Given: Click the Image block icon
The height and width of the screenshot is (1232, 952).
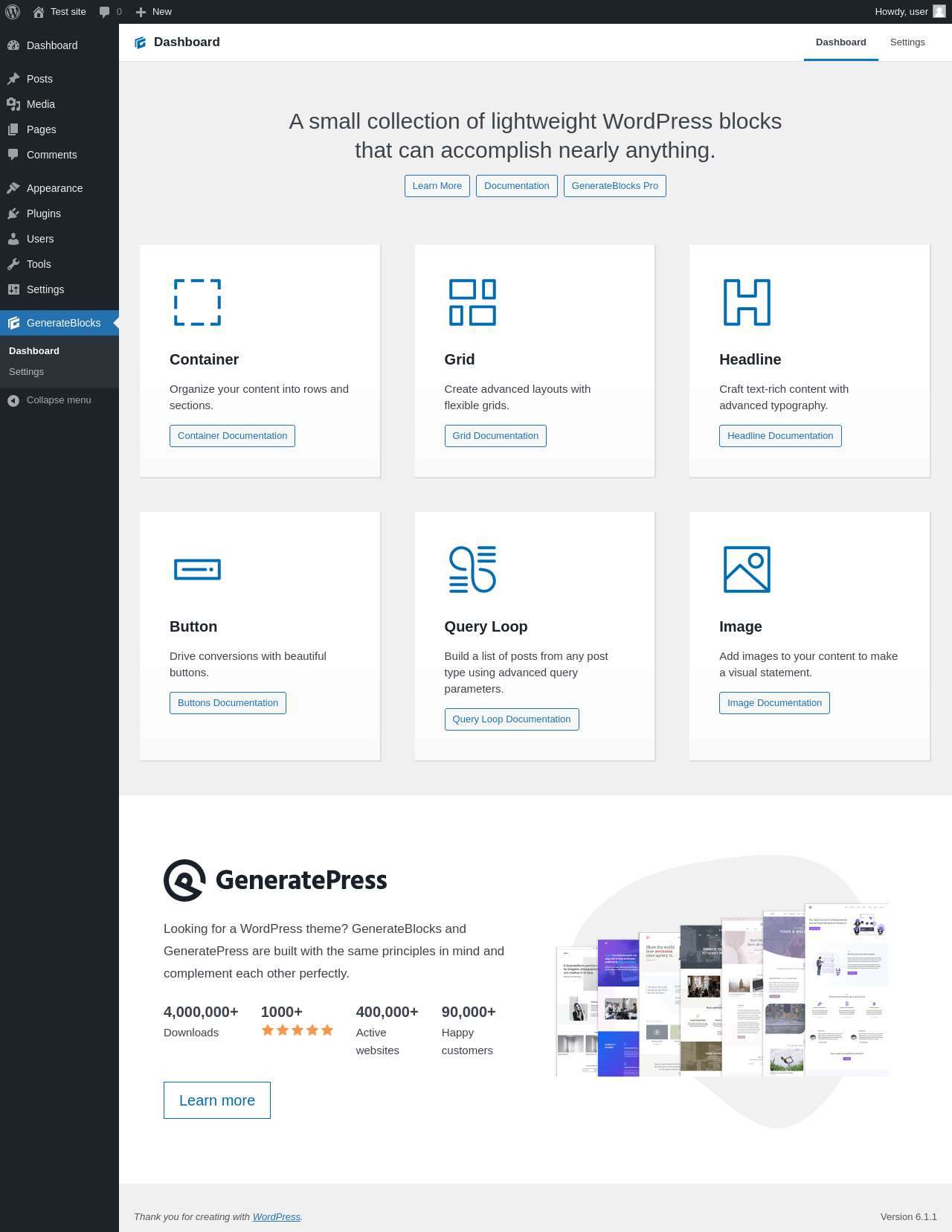Looking at the screenshot, I should [x=747, y=569].
